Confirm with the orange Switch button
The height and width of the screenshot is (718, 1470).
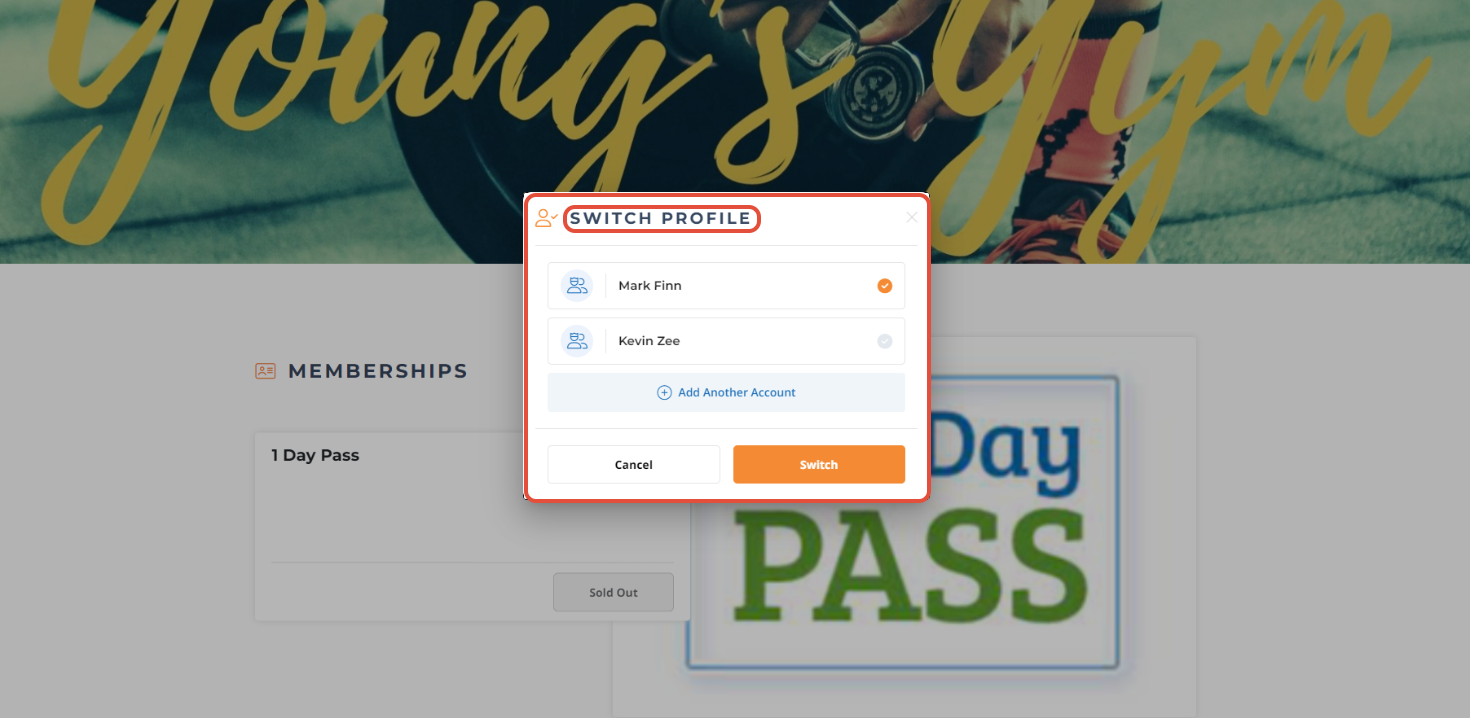click(x=819, y=465)
